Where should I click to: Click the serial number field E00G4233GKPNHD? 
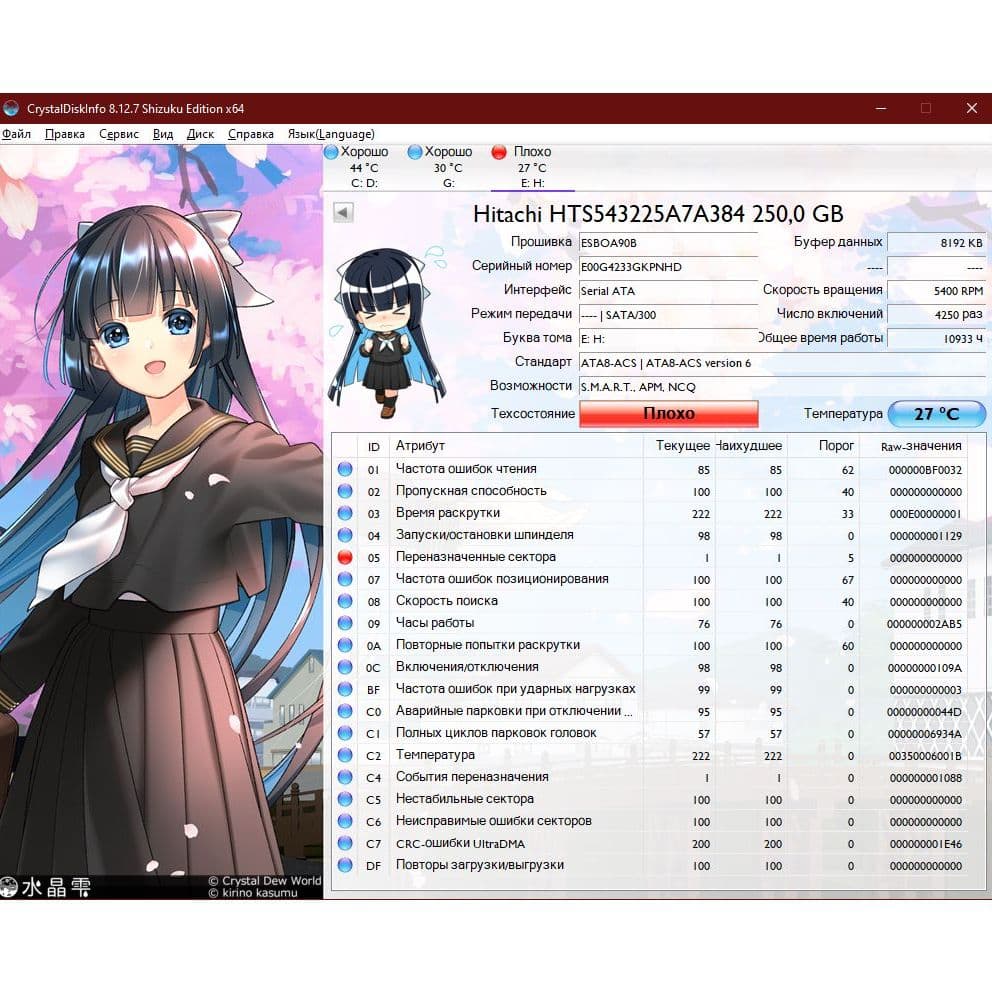click(x=668, y=267)
